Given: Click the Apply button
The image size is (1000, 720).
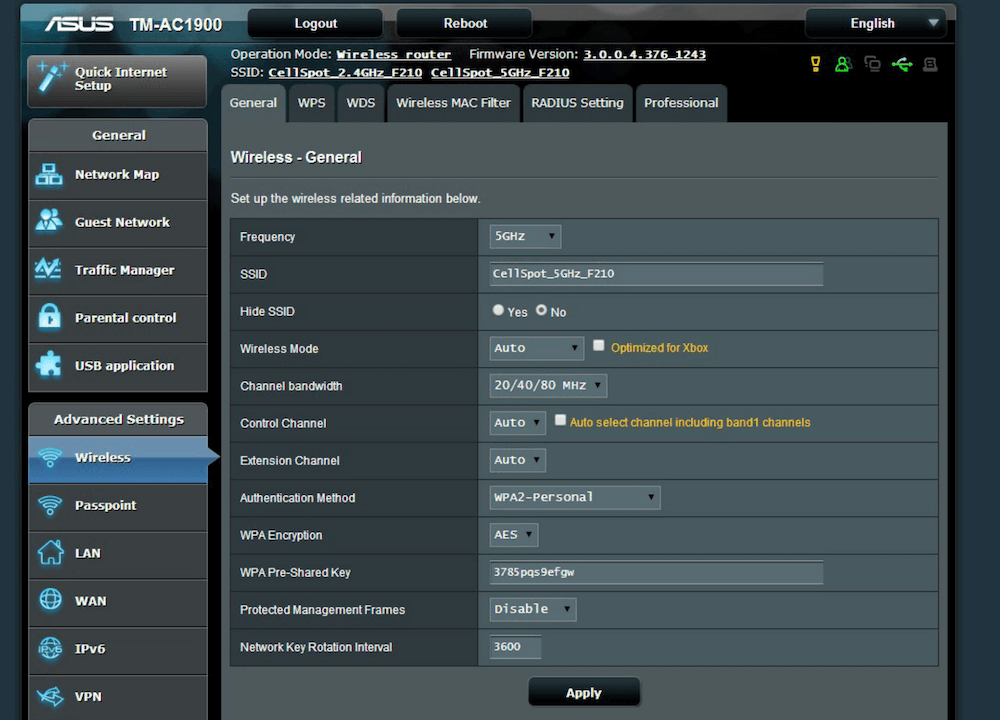Looking at the screenshot, I should tap(584, 693).
